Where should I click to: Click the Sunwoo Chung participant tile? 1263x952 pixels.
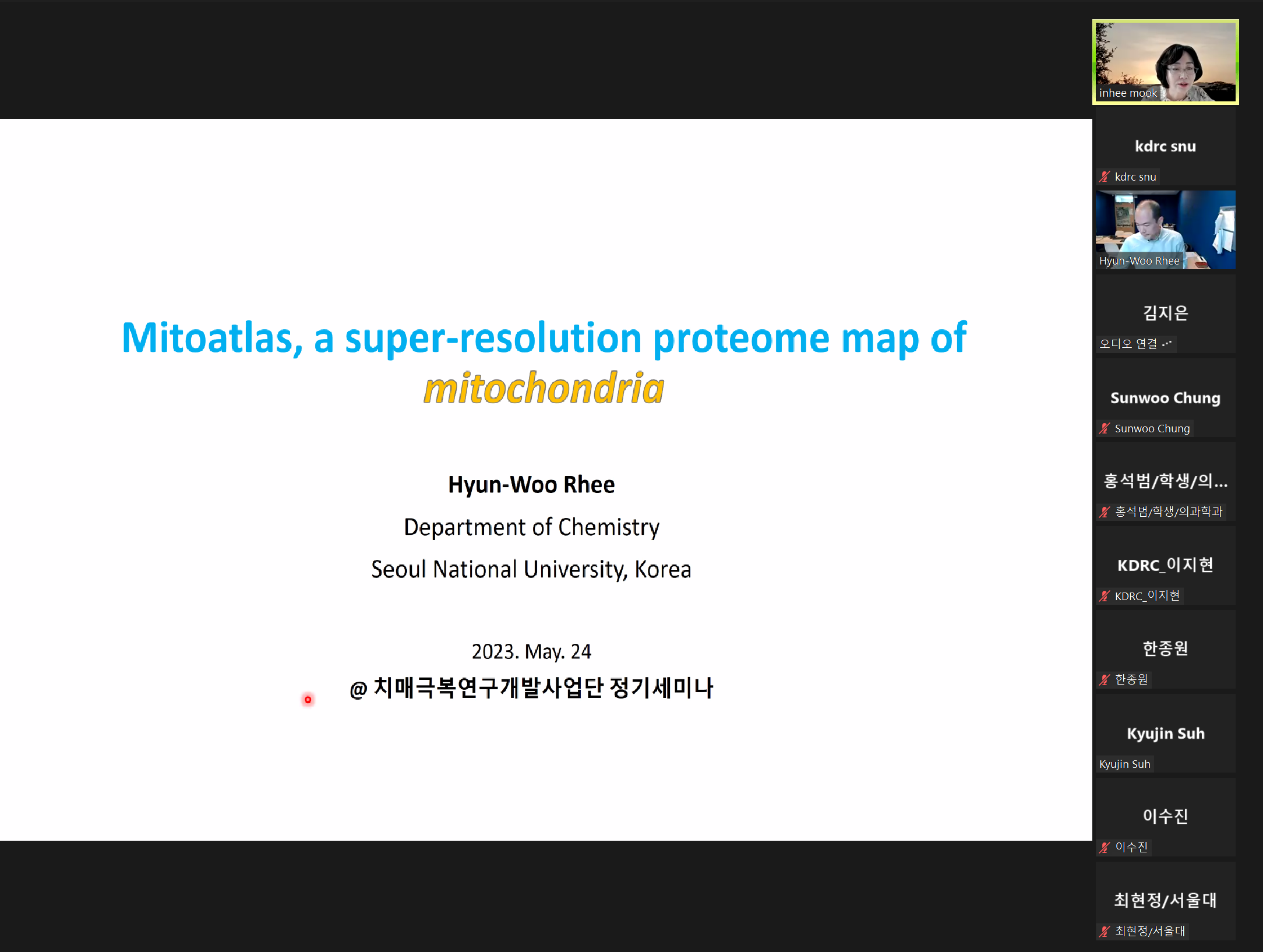[1165, 398]
